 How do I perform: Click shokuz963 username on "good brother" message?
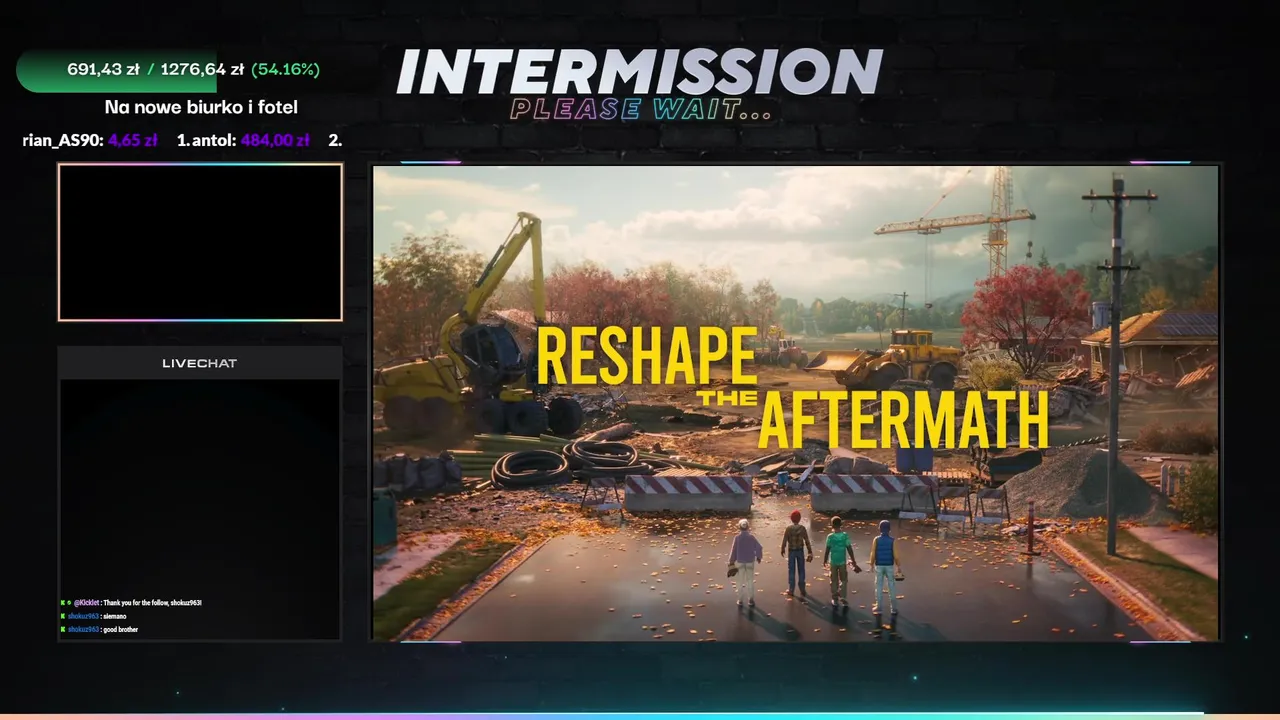[83, 630]
